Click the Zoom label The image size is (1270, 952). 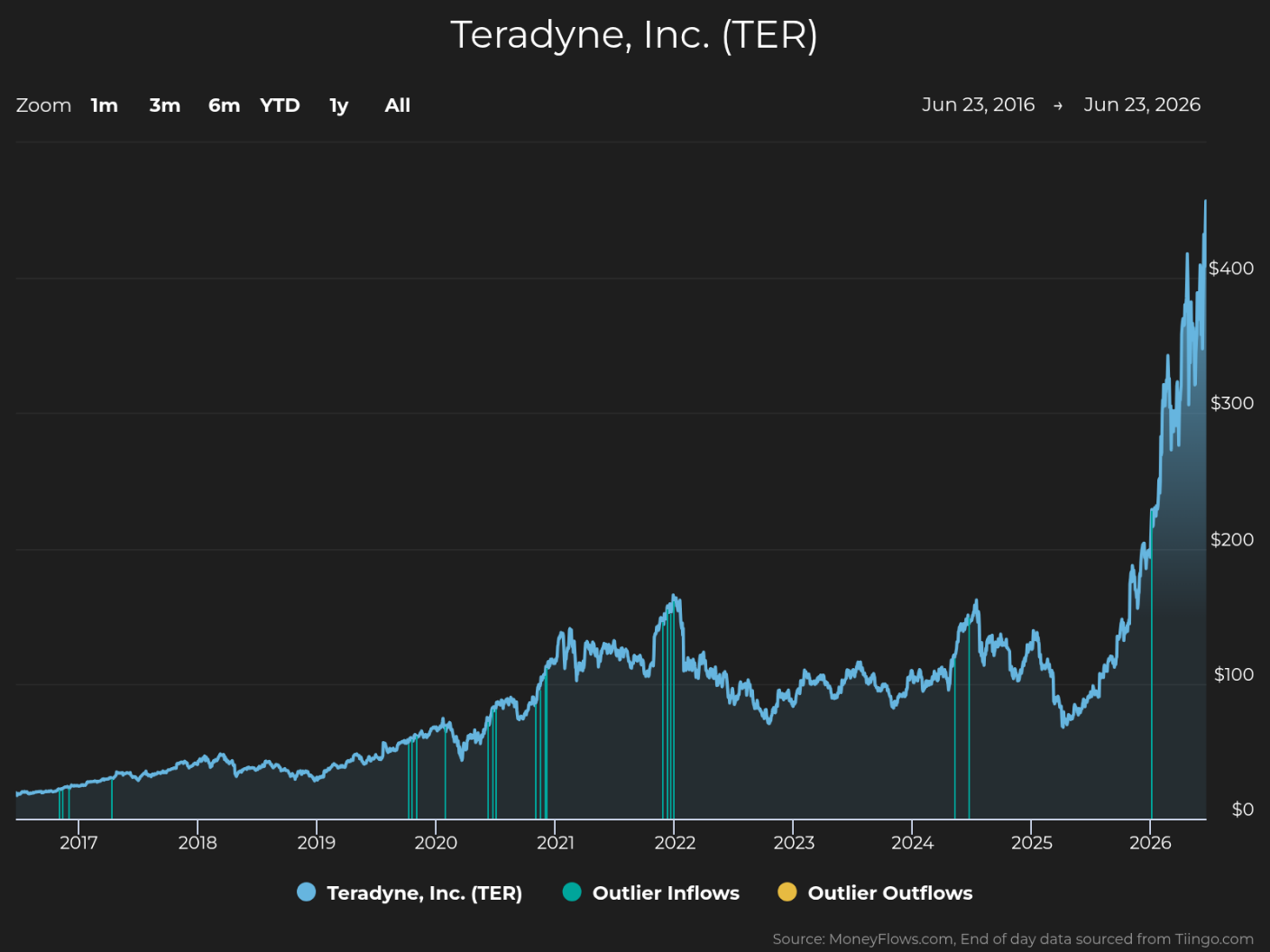pyautogui.click(x=43, y=105)
